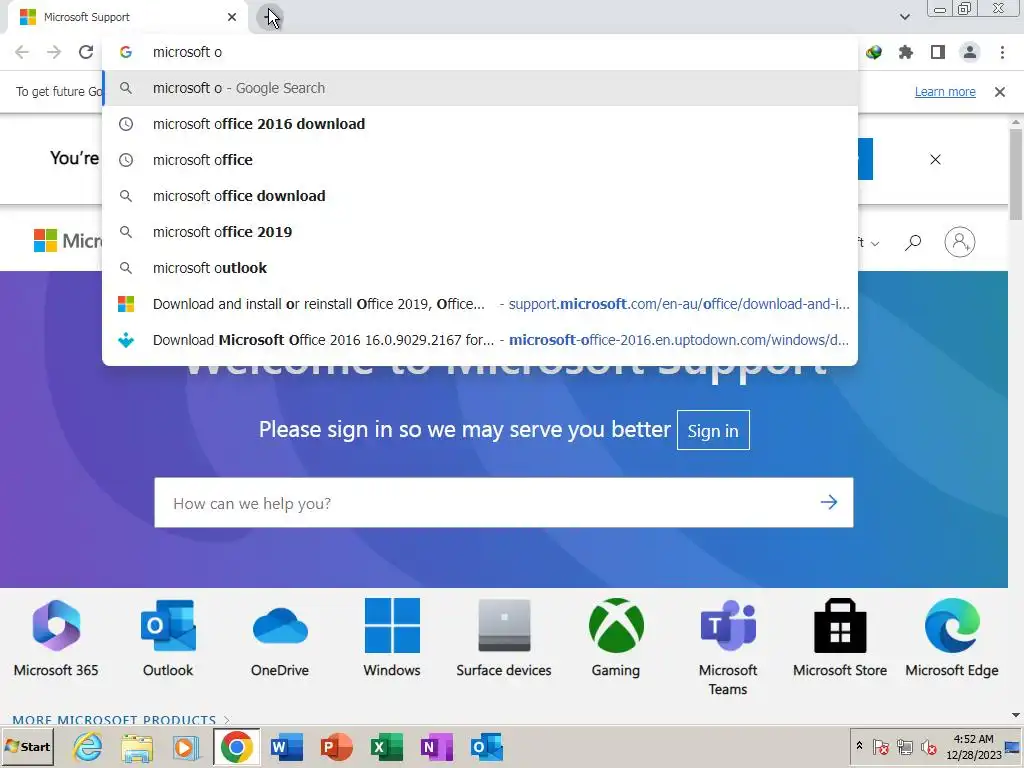Close the Microsoft Support tab
Image resolution: width=1024 pixels, height=768 pixels.
232,17
